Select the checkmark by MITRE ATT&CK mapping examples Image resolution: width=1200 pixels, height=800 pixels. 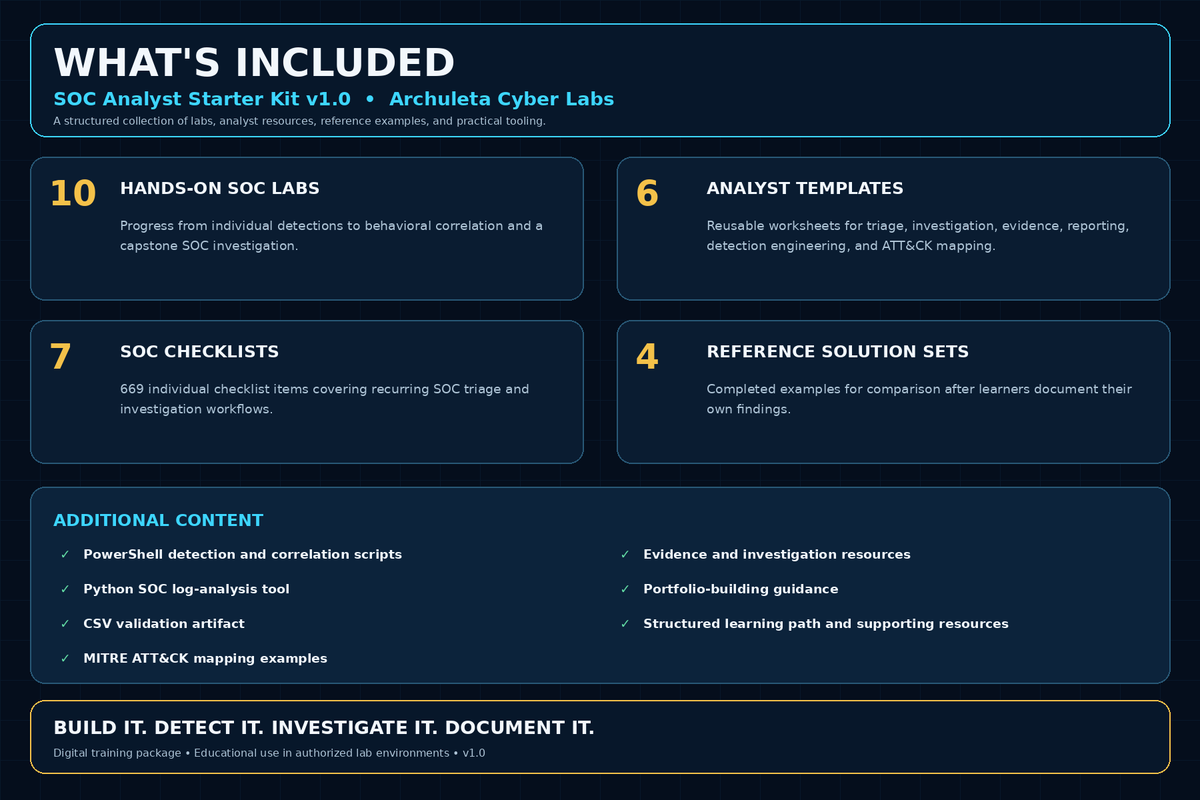[65, 658]
